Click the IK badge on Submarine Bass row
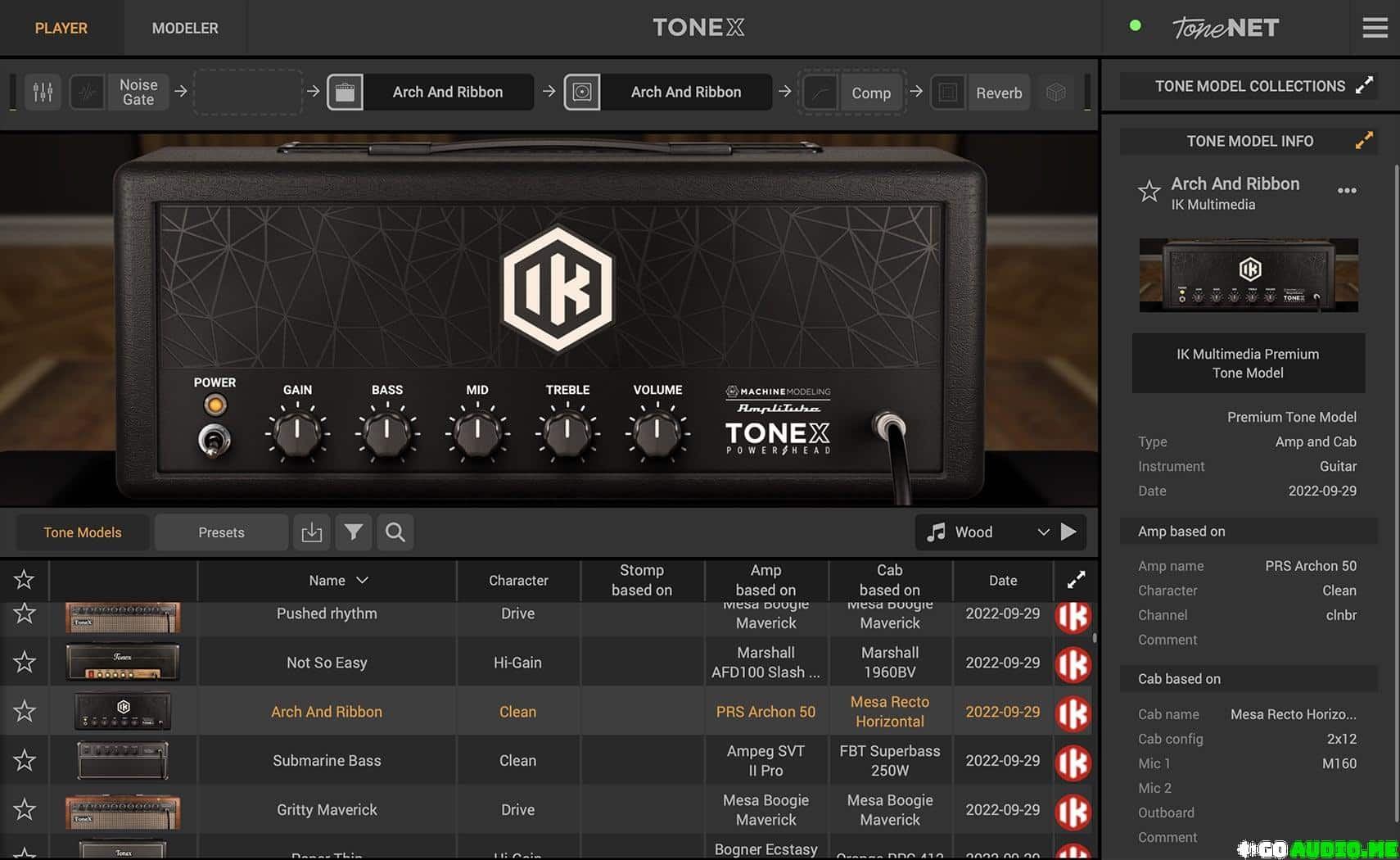This screenshot has height=860, width=1400. click(1073, 763)
